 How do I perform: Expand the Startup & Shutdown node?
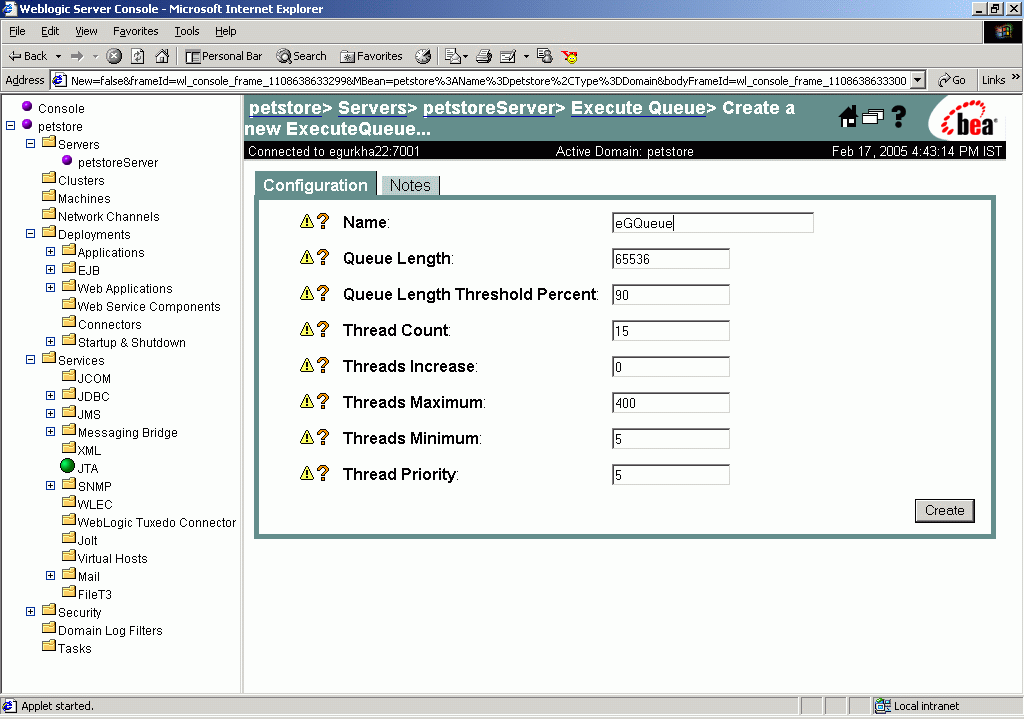(x=50, y=341)
